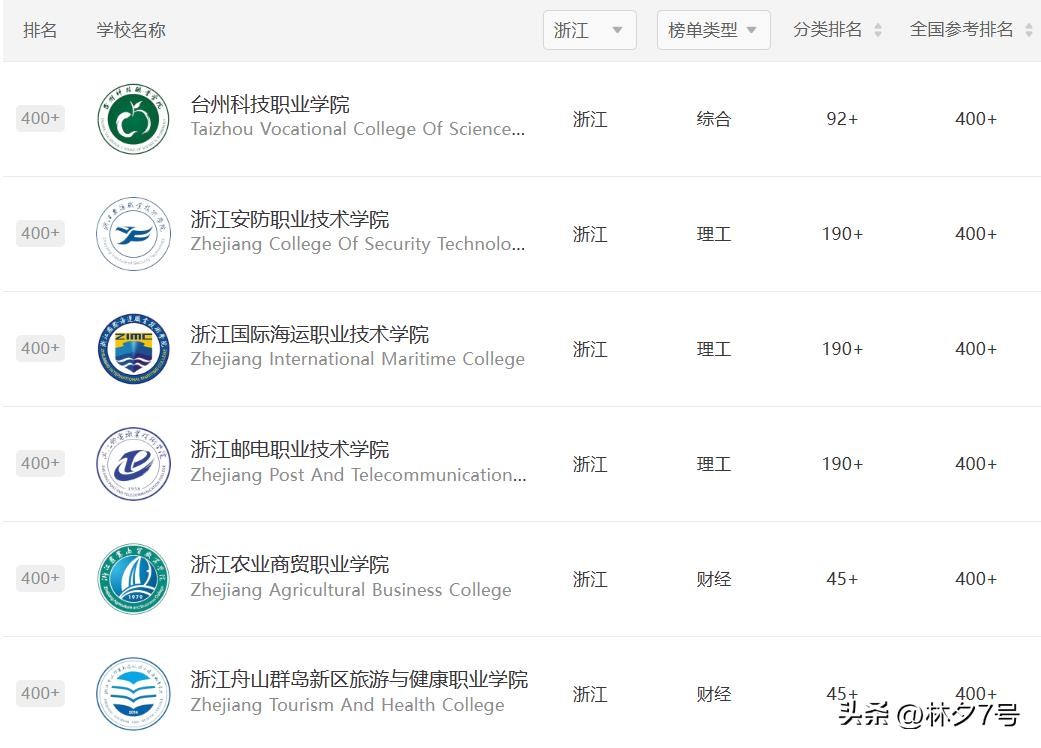The width and height of the screenshot is (1041, 748).
Task: Sort by 分类排名 using sort arrows
Action: pos(878,30)
